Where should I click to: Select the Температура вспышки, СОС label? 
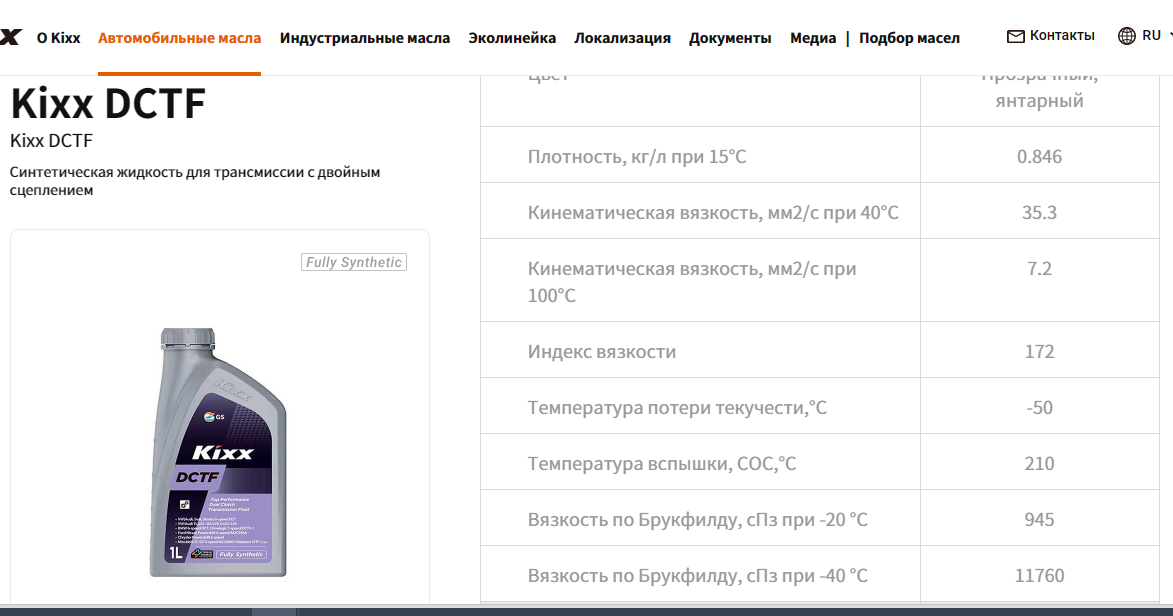661,464
